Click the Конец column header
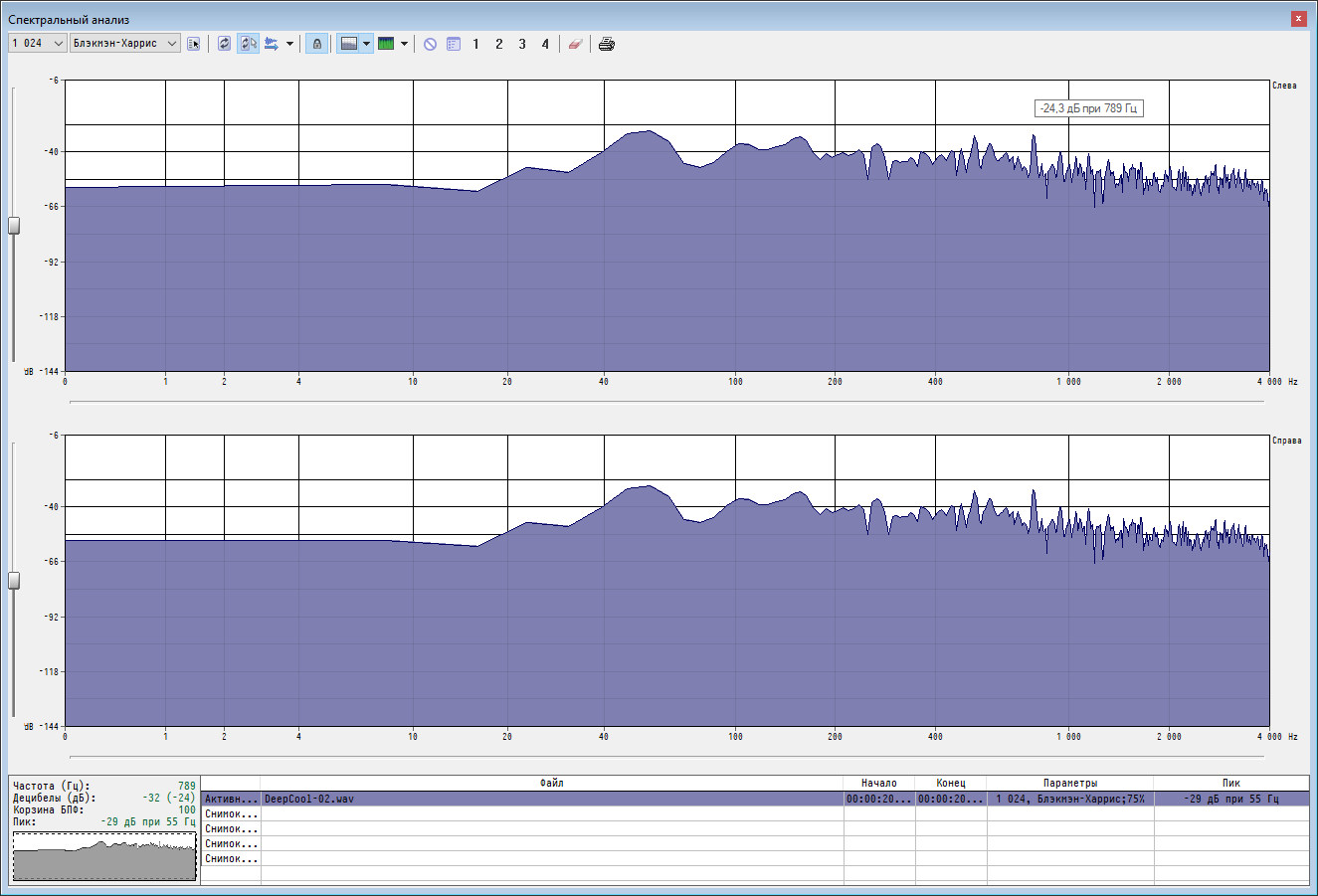1318x896 pixels. 951,784
